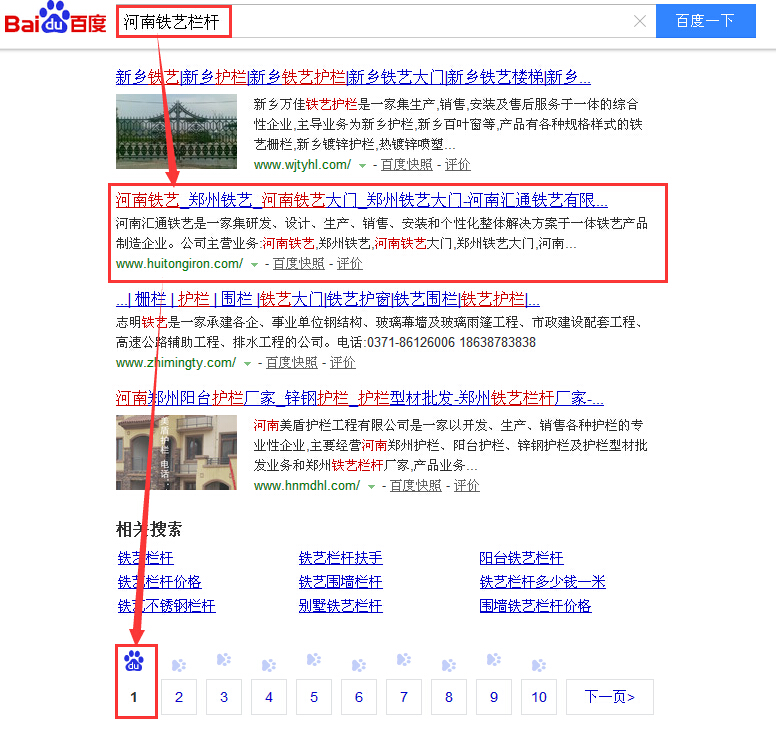Click the paw icon above page 7
Image resolution: width=776 pixels, height=730 pixels.
[x=404, y=660]
